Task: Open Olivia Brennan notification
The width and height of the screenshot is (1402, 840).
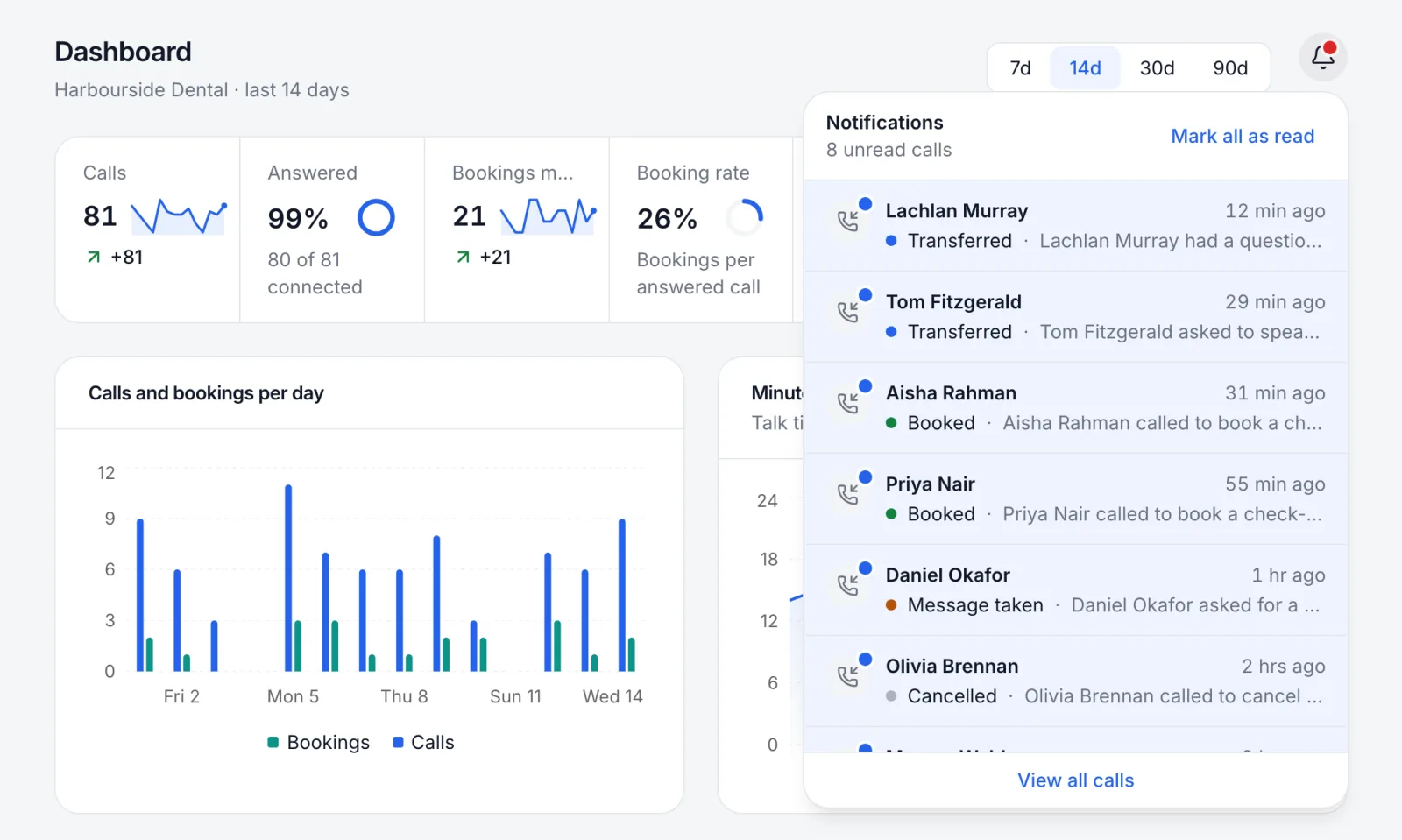Action: coord(1075,681)
